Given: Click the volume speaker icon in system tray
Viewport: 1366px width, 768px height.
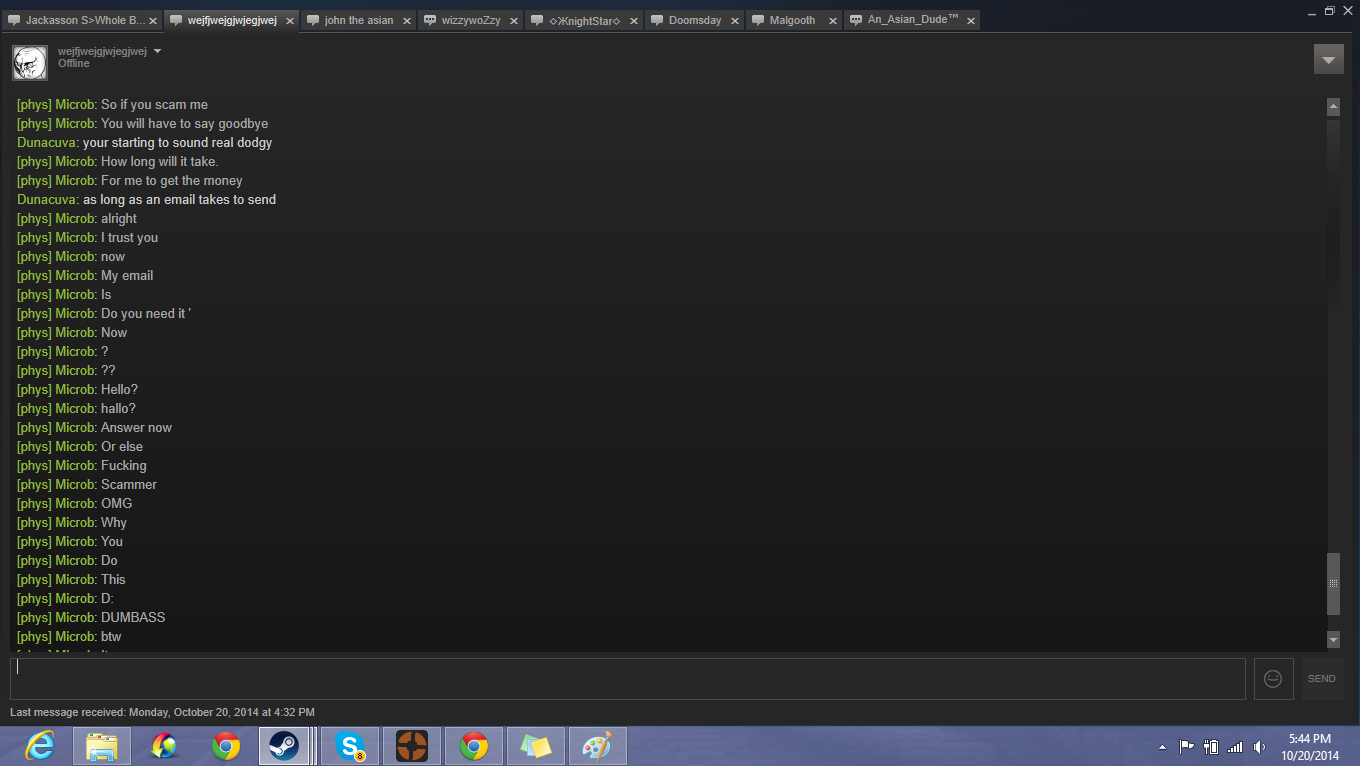Looking at the screenshot, I should [x=1259, y=747].
